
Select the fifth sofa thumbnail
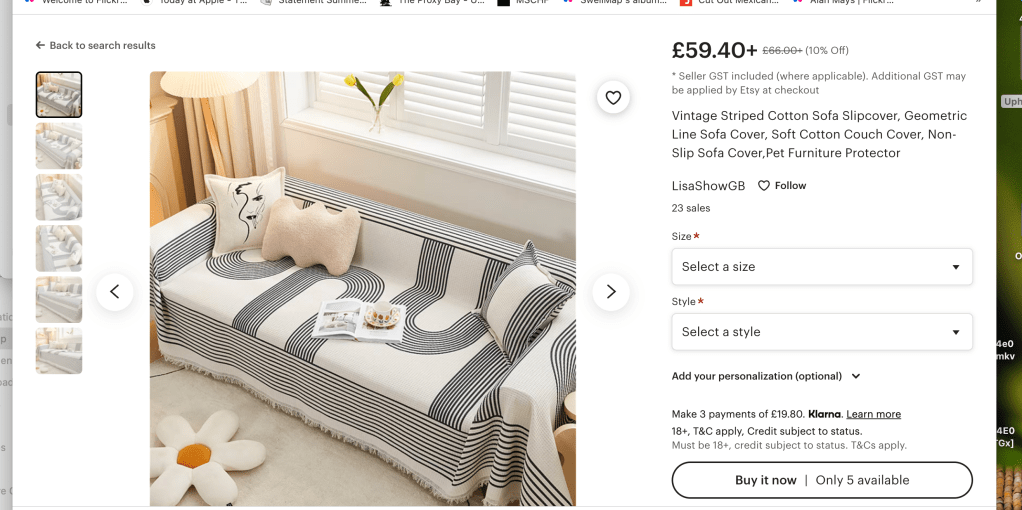(59, 299)
